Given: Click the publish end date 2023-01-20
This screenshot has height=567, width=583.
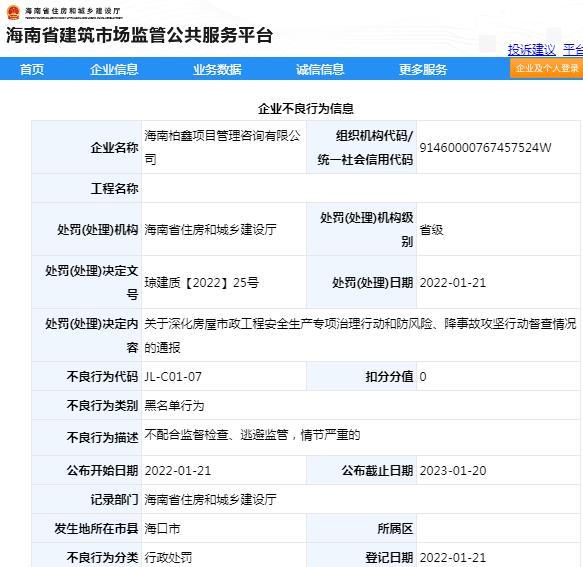Looking at the screenshot, I should 453,471.
